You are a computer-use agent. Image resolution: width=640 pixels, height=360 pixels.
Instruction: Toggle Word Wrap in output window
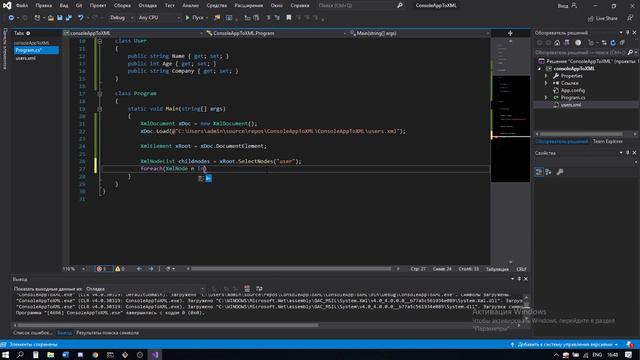coord(259,289)
